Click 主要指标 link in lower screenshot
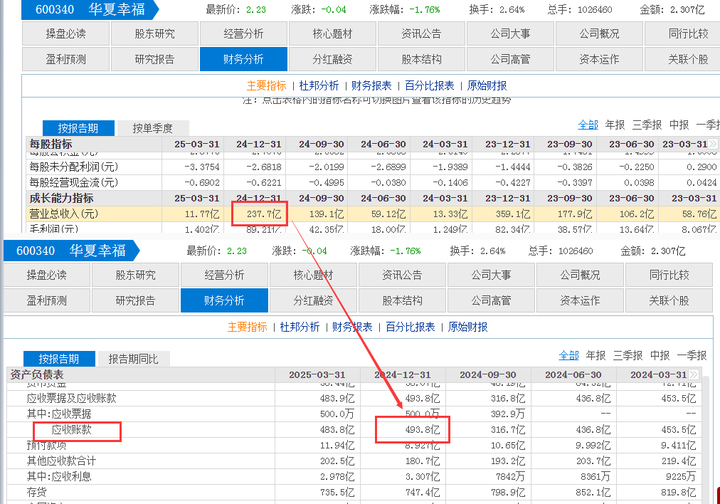720x504 pixels. point(247,327)
